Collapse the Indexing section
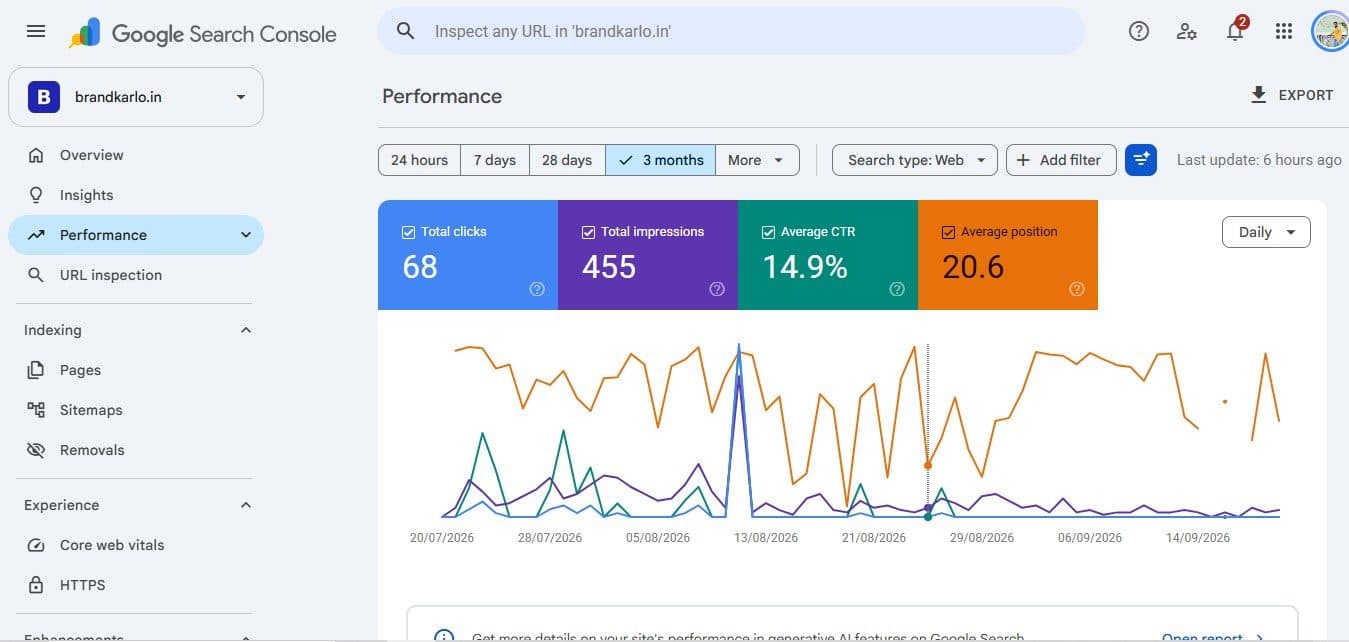1349x642 pixels. click(246, 330)
